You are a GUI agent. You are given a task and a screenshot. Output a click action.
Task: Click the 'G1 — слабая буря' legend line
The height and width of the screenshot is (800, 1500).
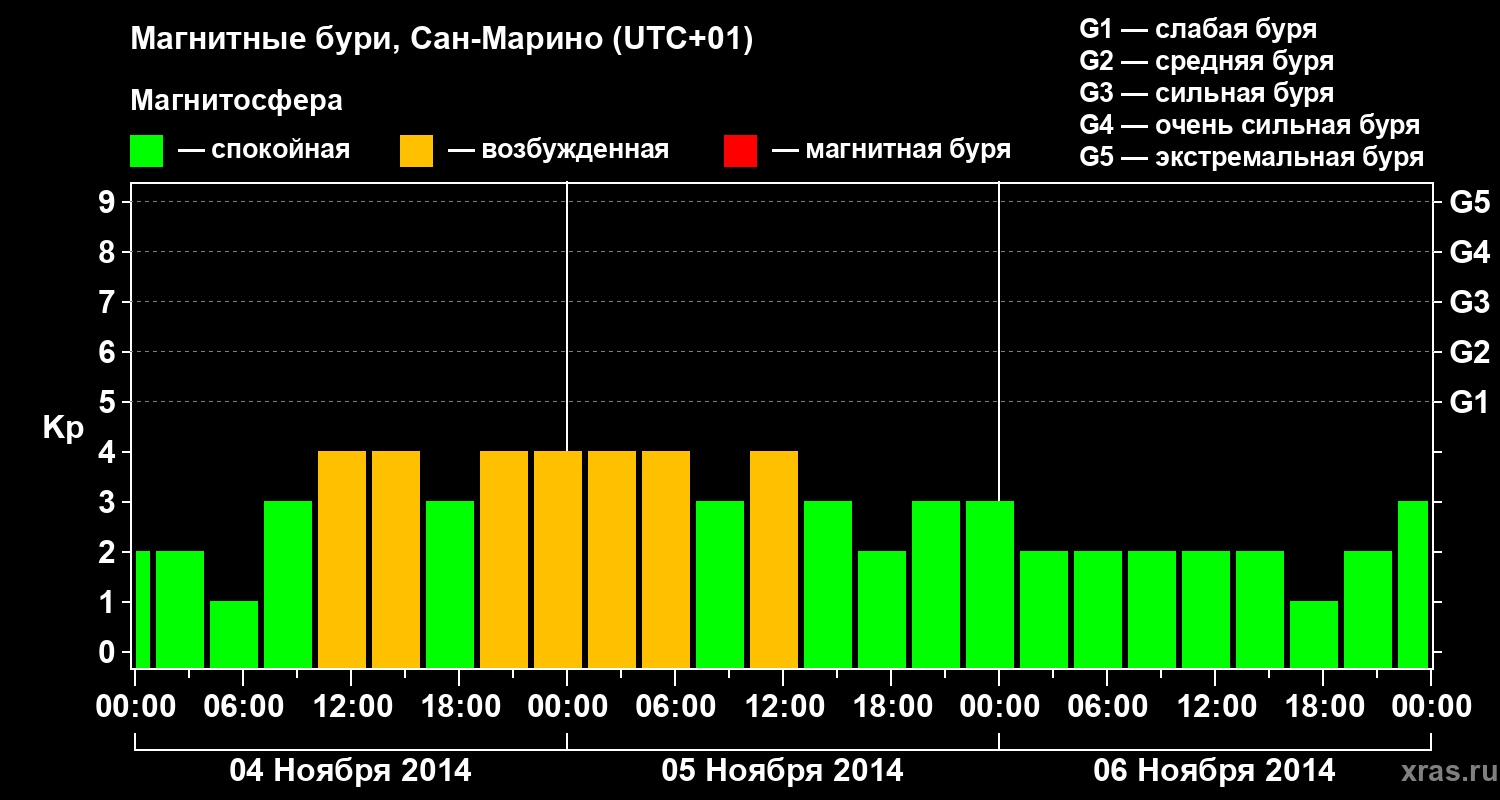tap(1198, 29)
